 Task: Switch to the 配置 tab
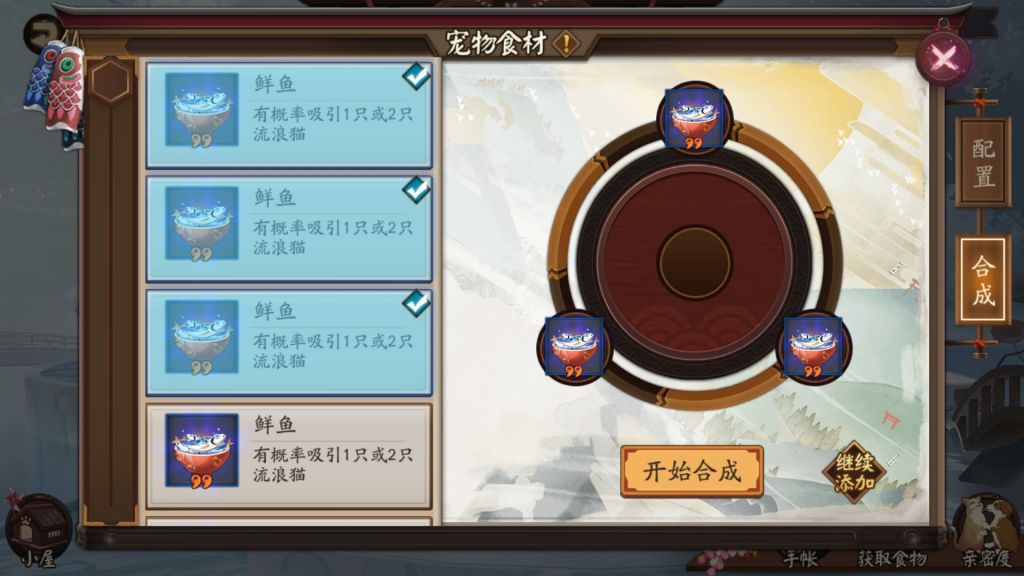(x=983, y=163)
